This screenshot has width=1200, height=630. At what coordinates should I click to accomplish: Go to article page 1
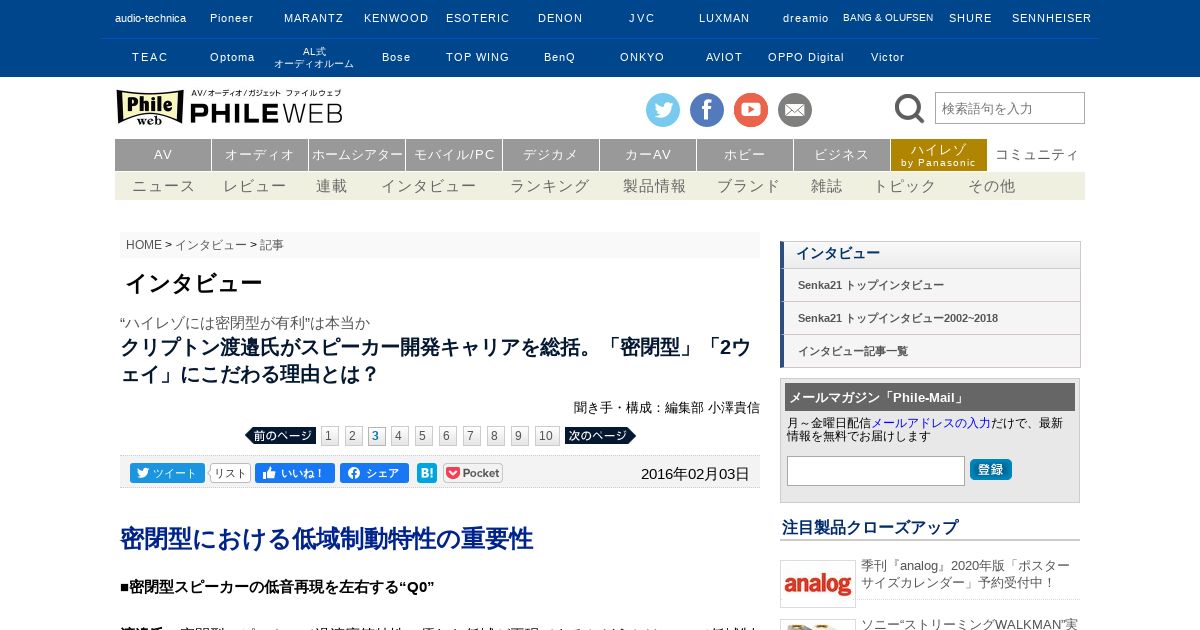click(x=330, y=436)
